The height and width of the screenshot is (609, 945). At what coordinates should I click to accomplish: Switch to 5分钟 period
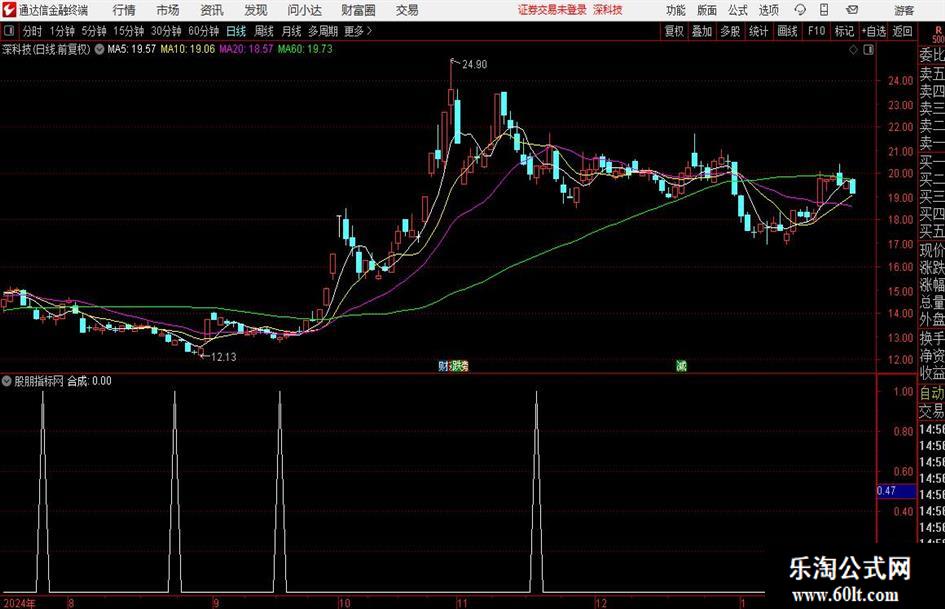pos(94,31)
